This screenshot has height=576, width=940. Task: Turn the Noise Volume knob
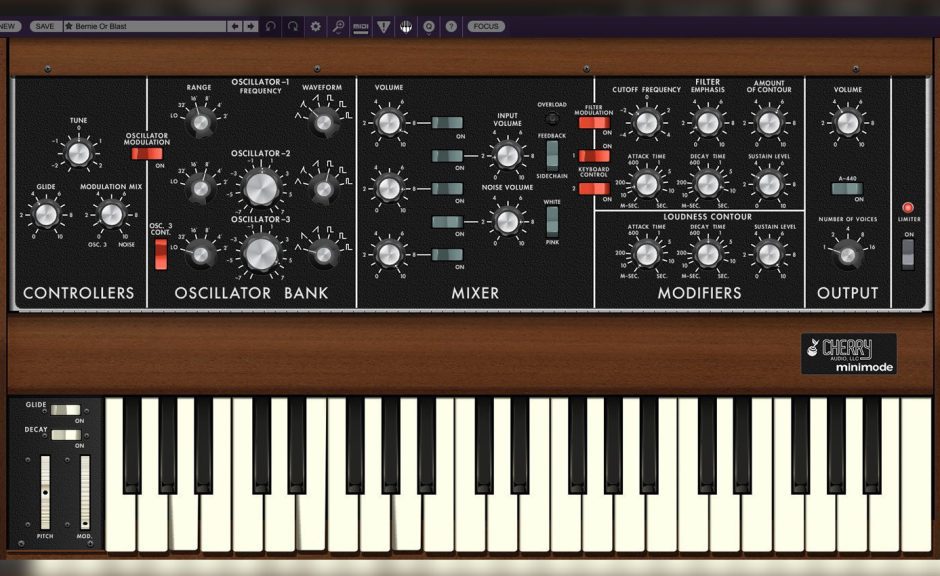pyautogui.click(x=507, y=221)
